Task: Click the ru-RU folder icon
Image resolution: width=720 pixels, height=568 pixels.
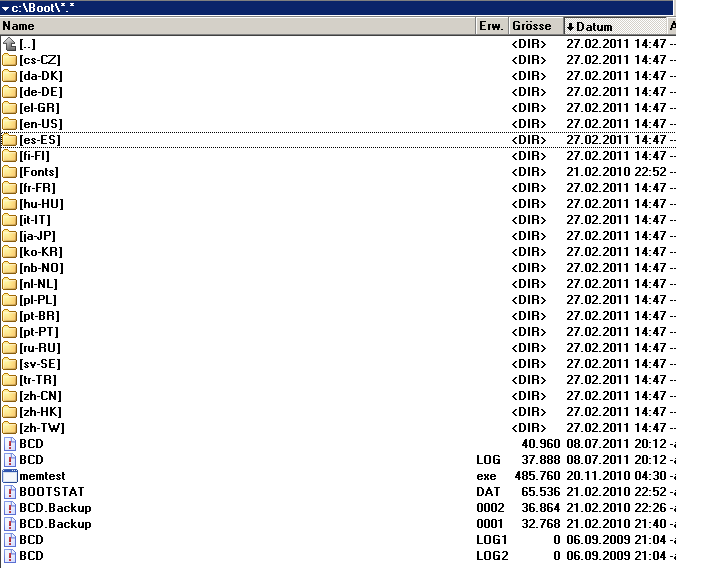Action: (9, 348)
